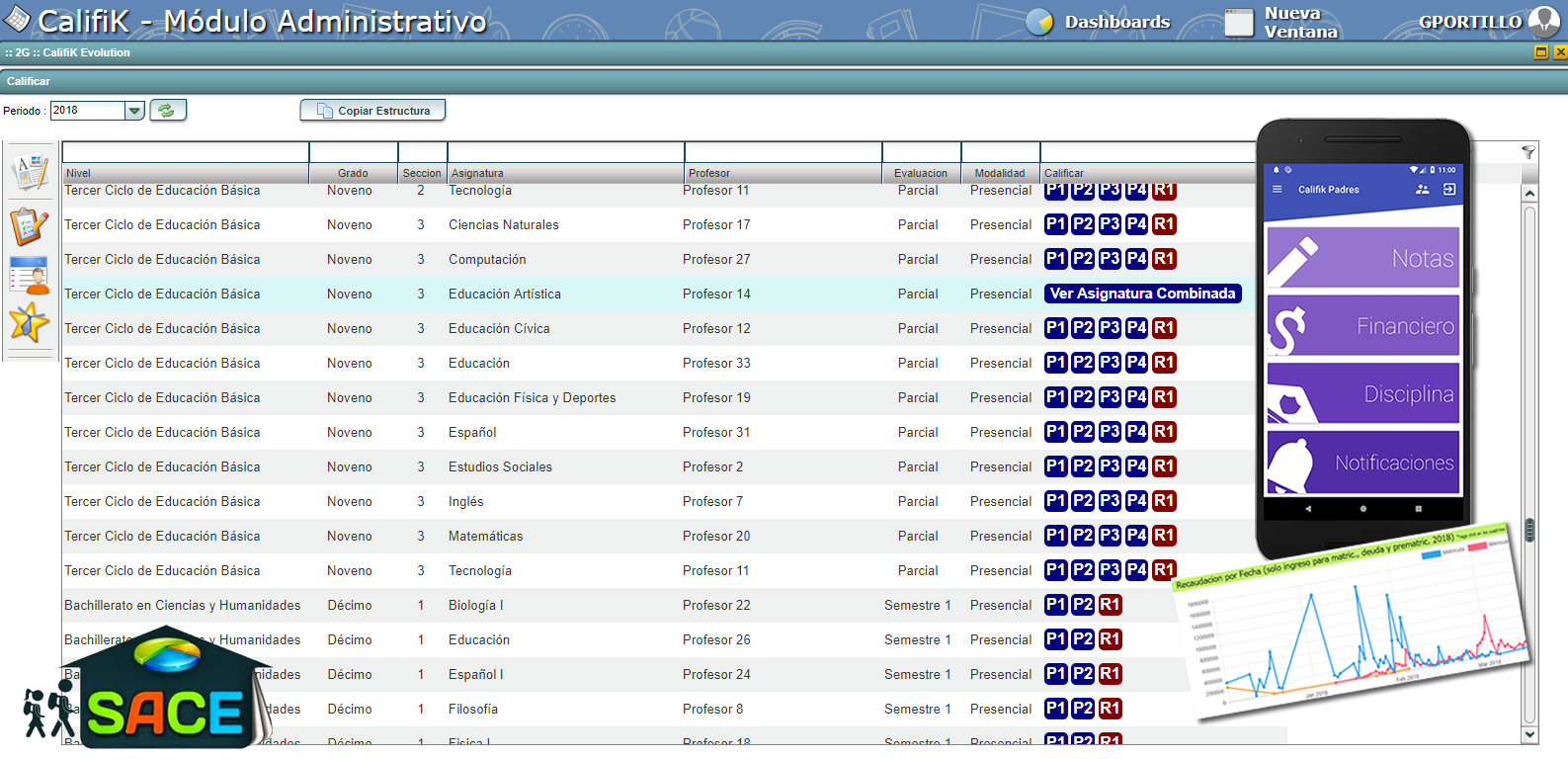The height and width of the screenshot is (759, 1568).
Task: Expand the Periodo 2018 dropdown arrow
Action: tap(135, 111)
